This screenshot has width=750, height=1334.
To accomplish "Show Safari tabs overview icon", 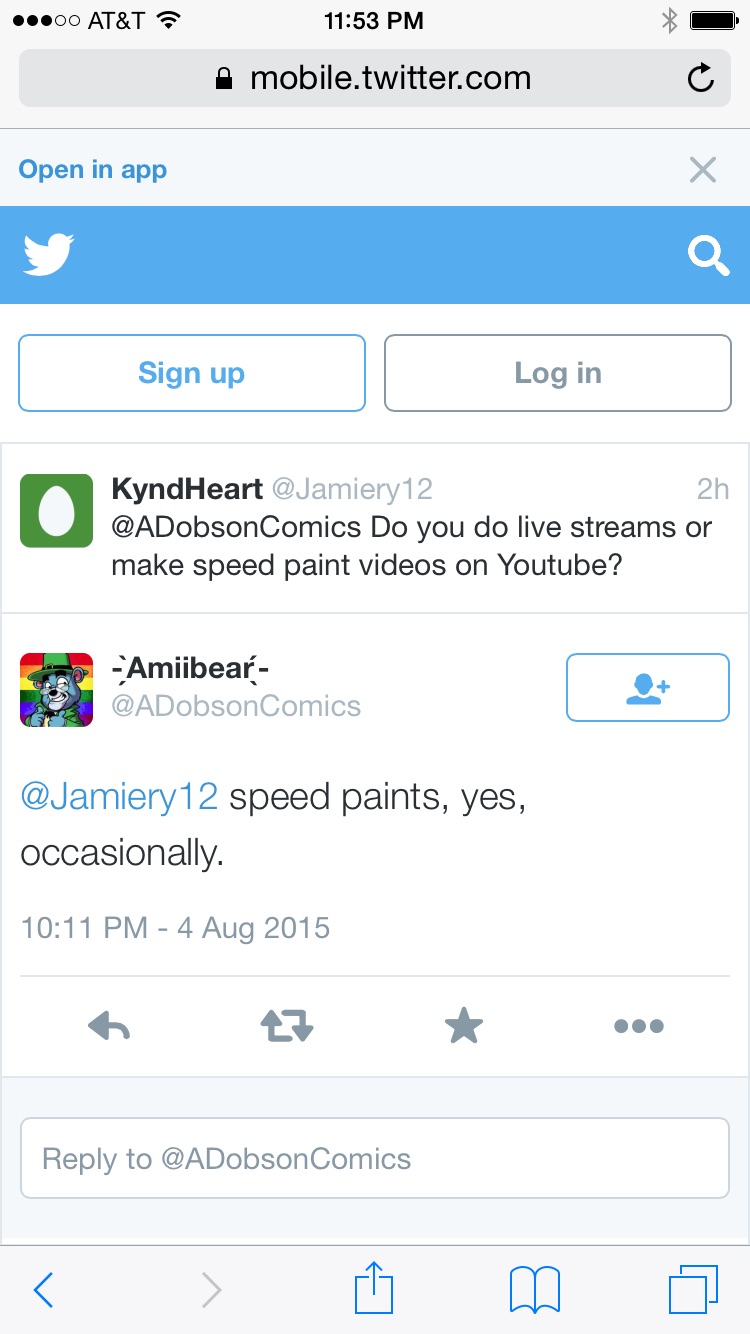I will (692, 1290).
